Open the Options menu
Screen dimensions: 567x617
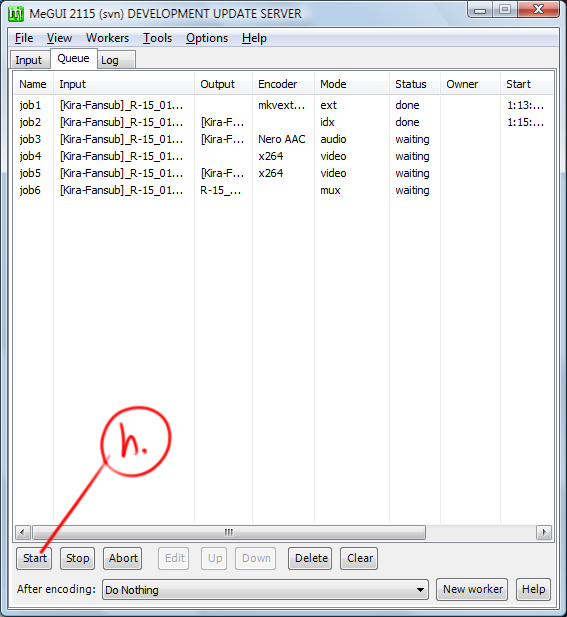(x=207, y=38)
